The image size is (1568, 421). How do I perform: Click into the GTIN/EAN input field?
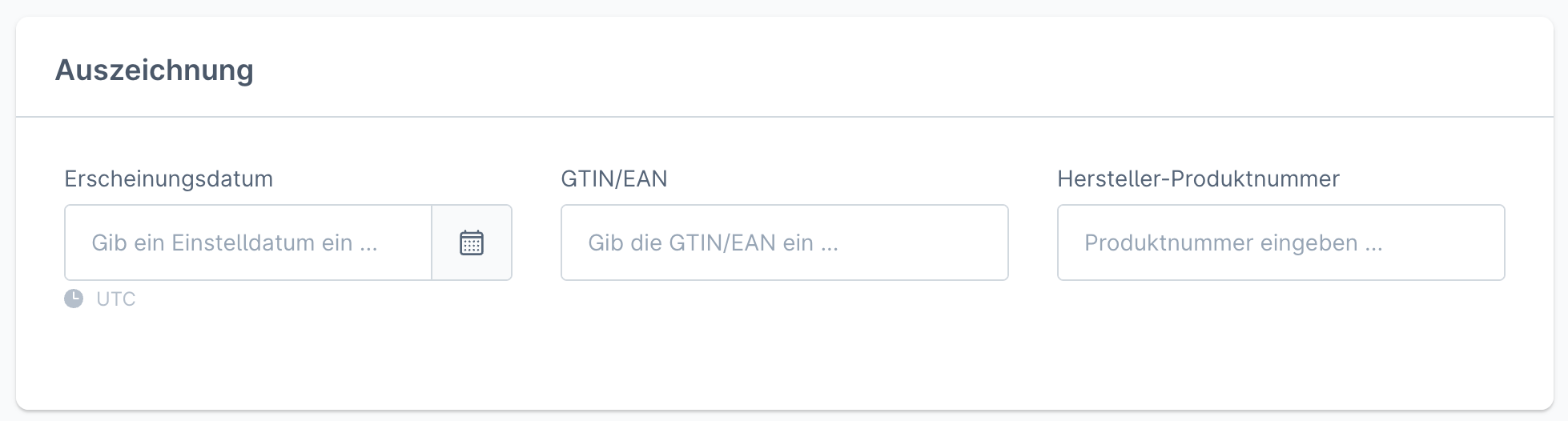click(x=784, y=243)
